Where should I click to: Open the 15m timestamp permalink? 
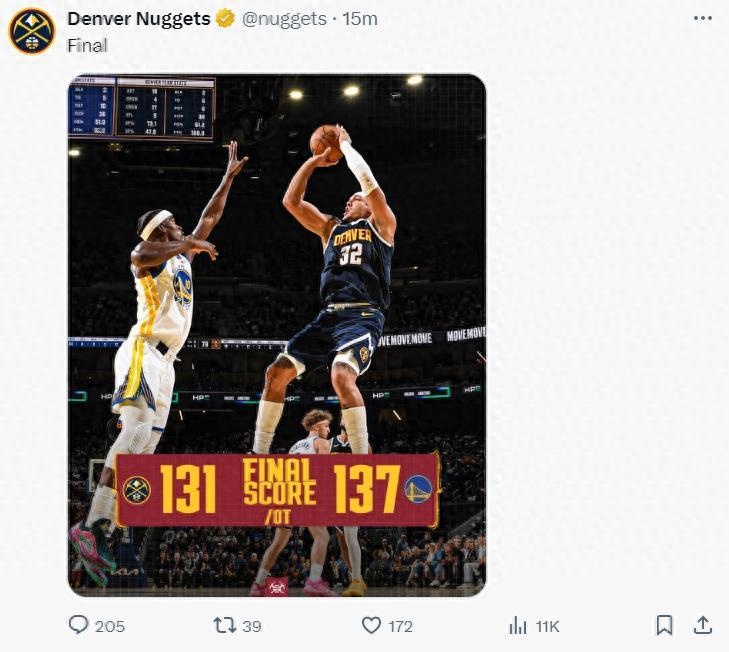coord(360,19)
